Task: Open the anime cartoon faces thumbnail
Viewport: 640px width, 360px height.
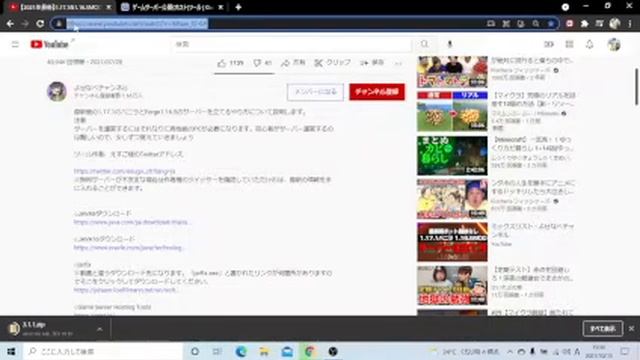Action: pyautogui.click(x=452, y=199)
